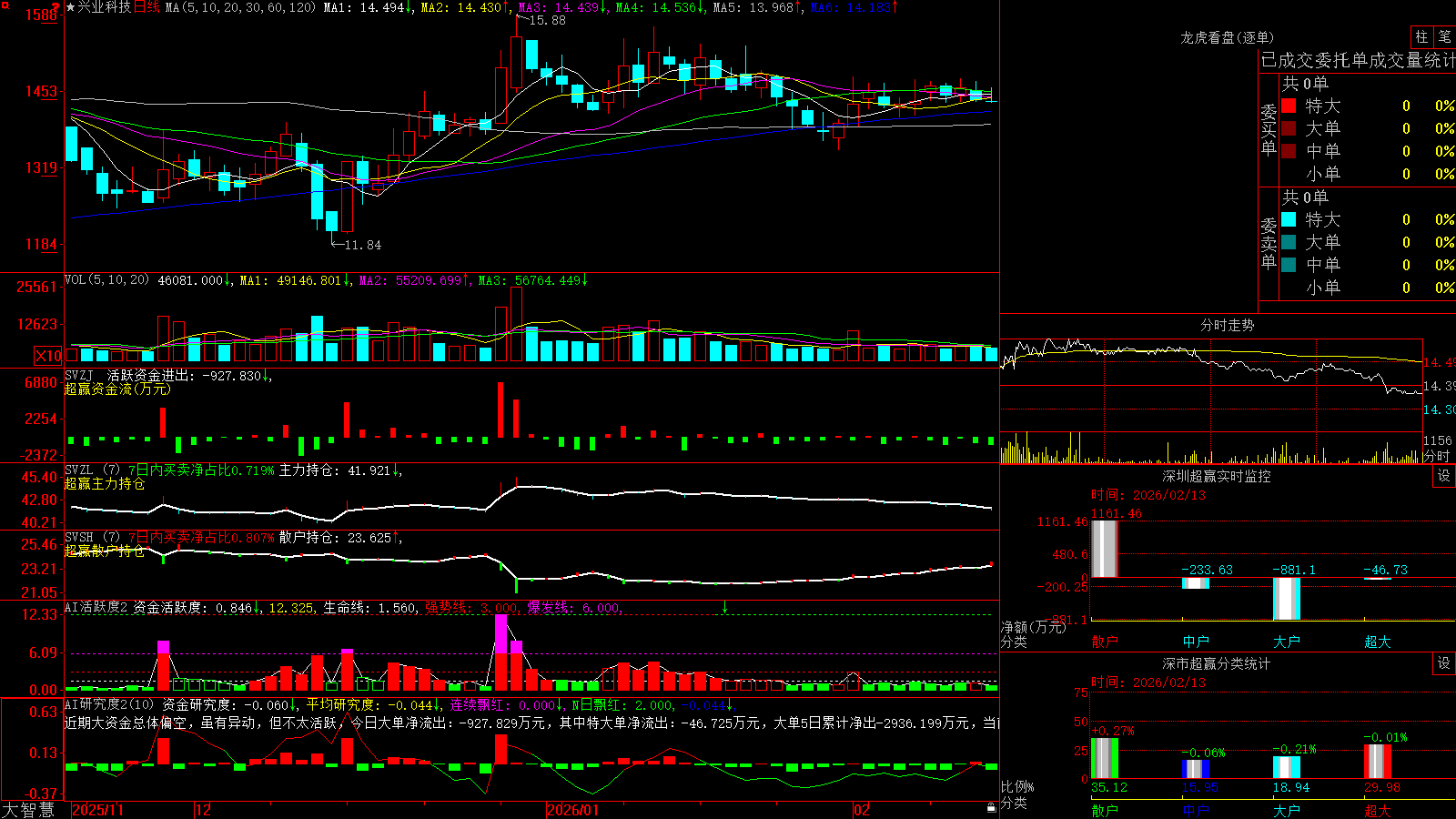Click the 大智慧 logo in the corner
This screenshot has height=819, width=1456.
click(x=28, y=810)
